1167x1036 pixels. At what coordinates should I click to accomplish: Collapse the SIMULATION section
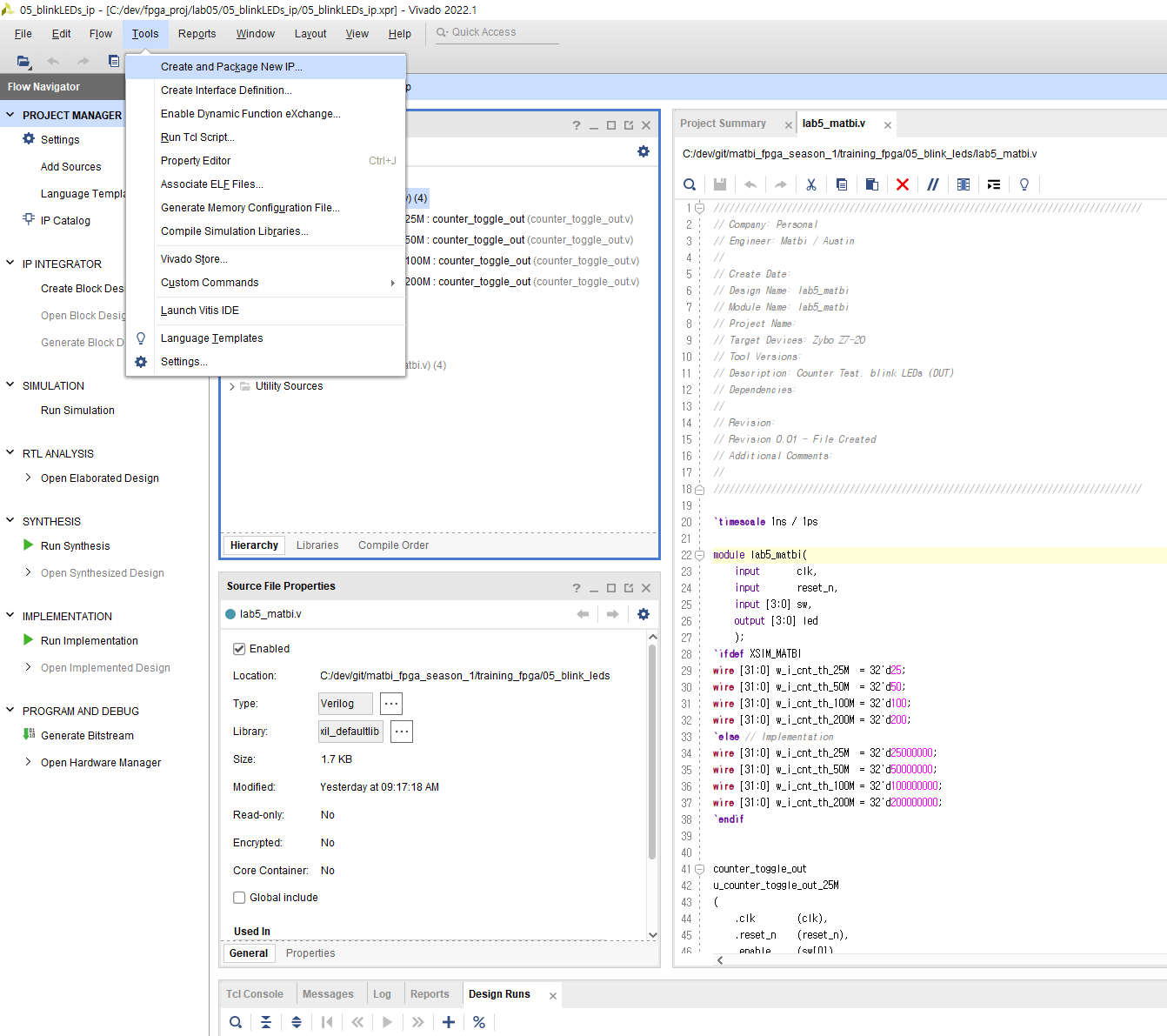10,385
